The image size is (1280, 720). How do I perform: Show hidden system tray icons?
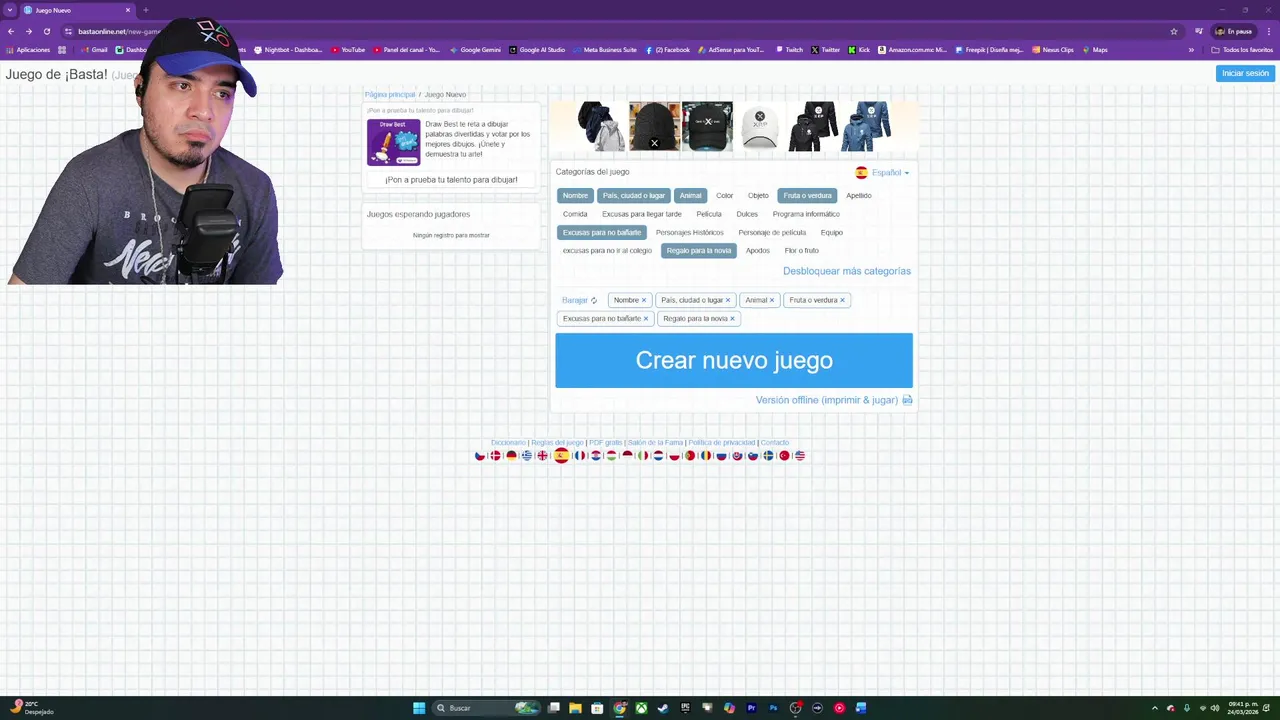(1154, 708)
